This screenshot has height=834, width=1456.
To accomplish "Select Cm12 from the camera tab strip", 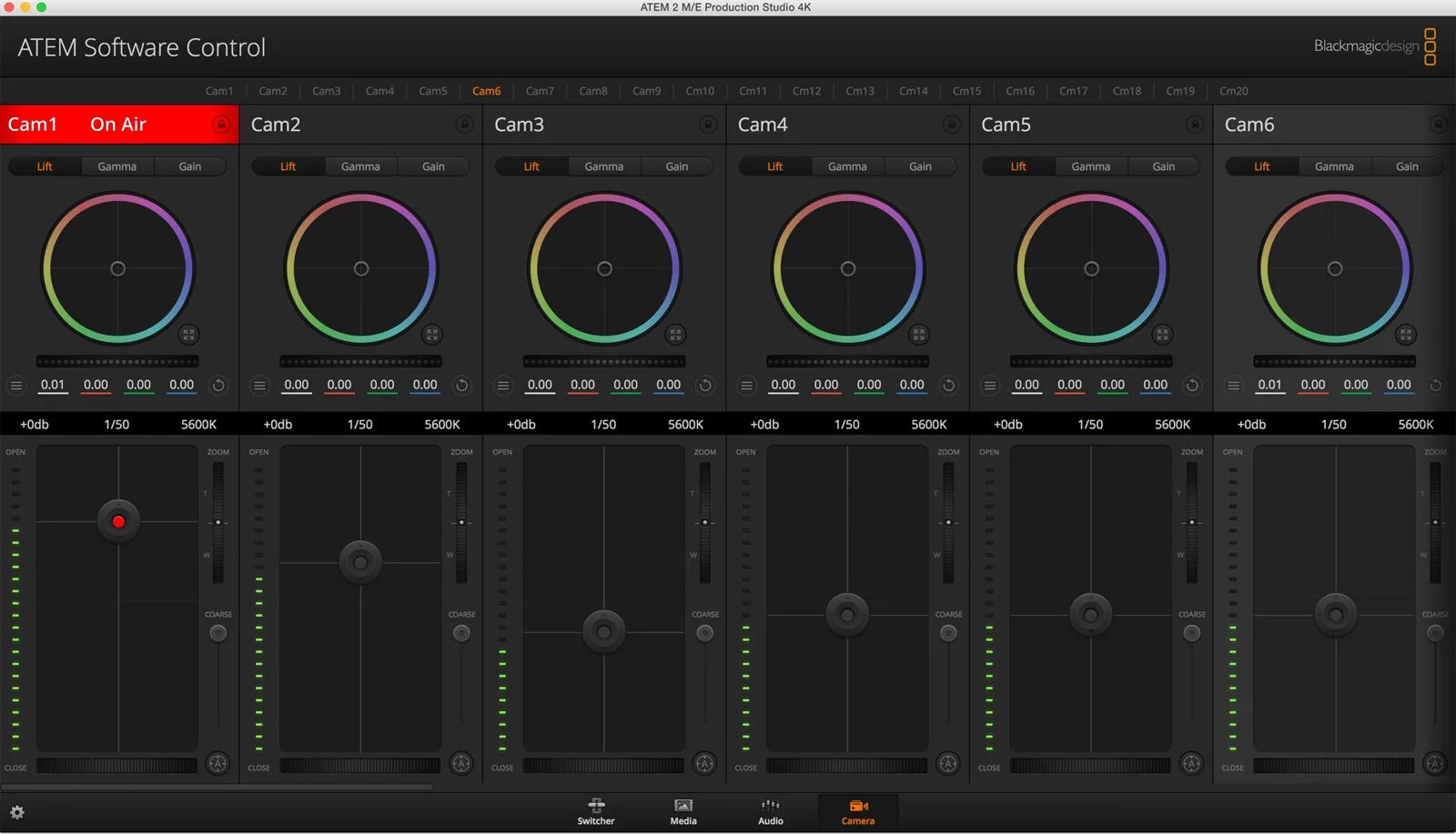I will (806, 90).
